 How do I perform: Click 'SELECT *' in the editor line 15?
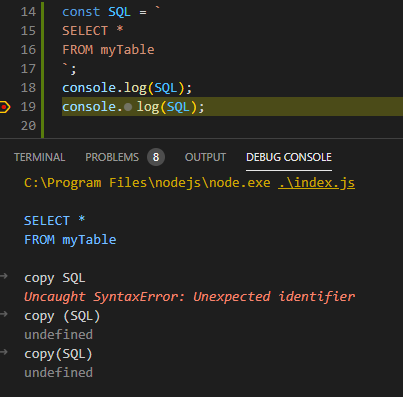click(93, 31)
